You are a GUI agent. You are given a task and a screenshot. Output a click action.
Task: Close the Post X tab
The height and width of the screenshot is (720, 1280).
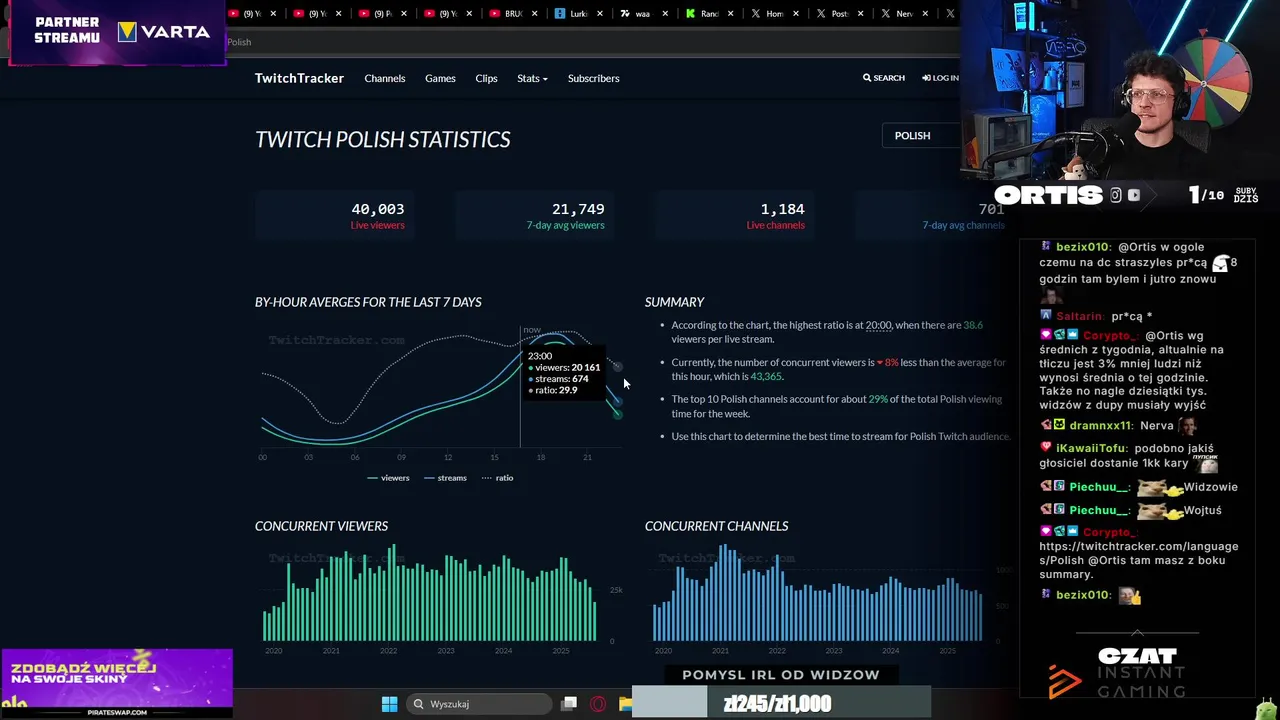coord(861,14)
